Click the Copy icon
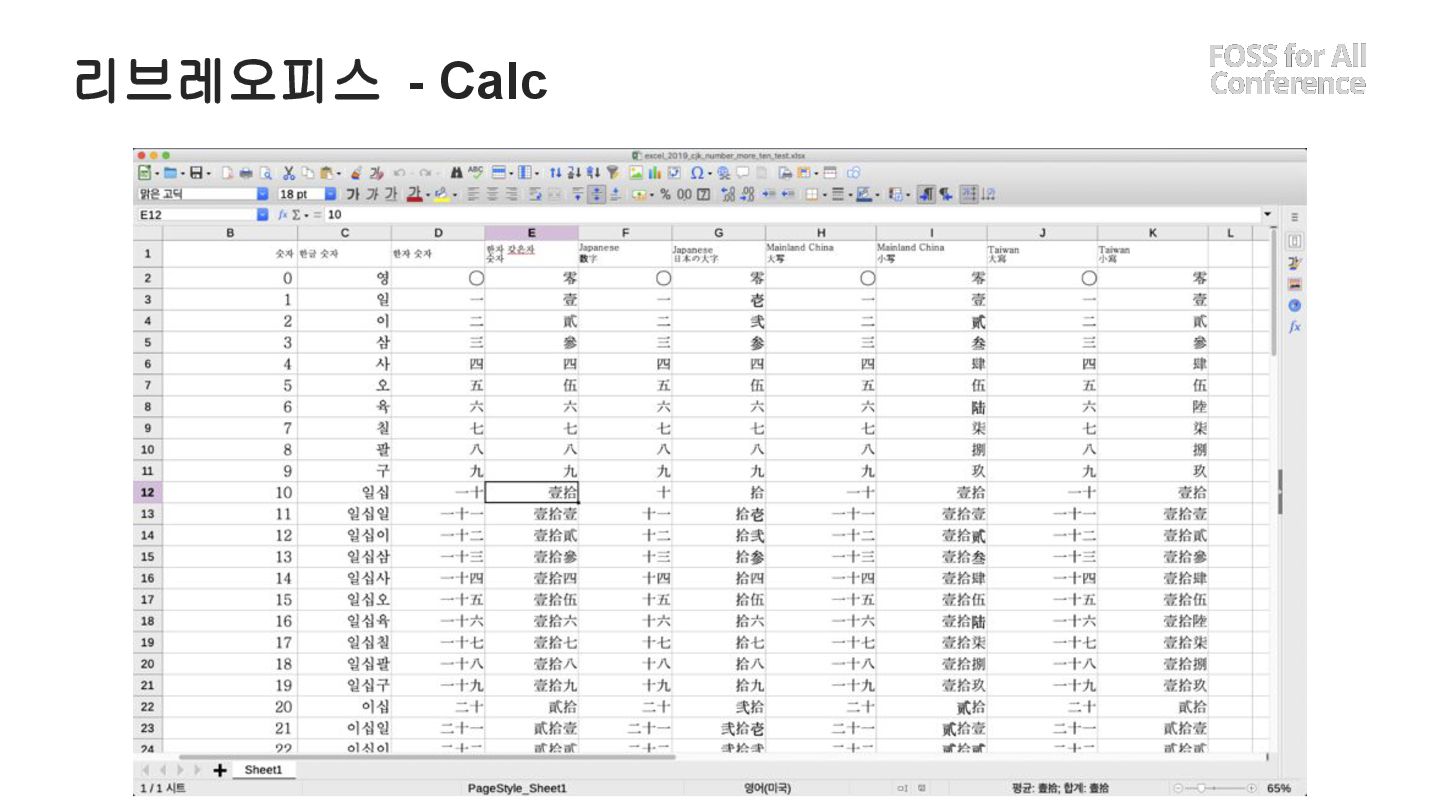Viewport: 1440px width, 810px height. click(307, 173)
